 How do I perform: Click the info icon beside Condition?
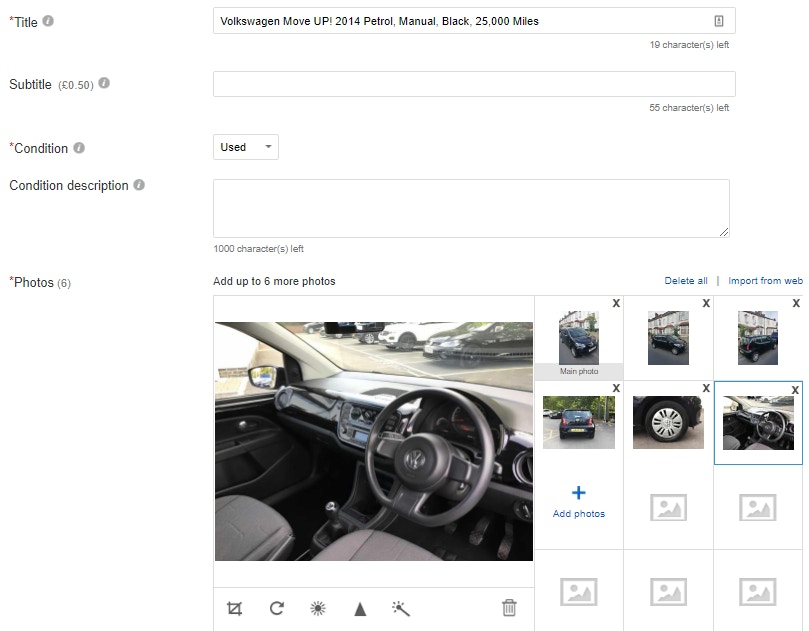coord(79,148)
